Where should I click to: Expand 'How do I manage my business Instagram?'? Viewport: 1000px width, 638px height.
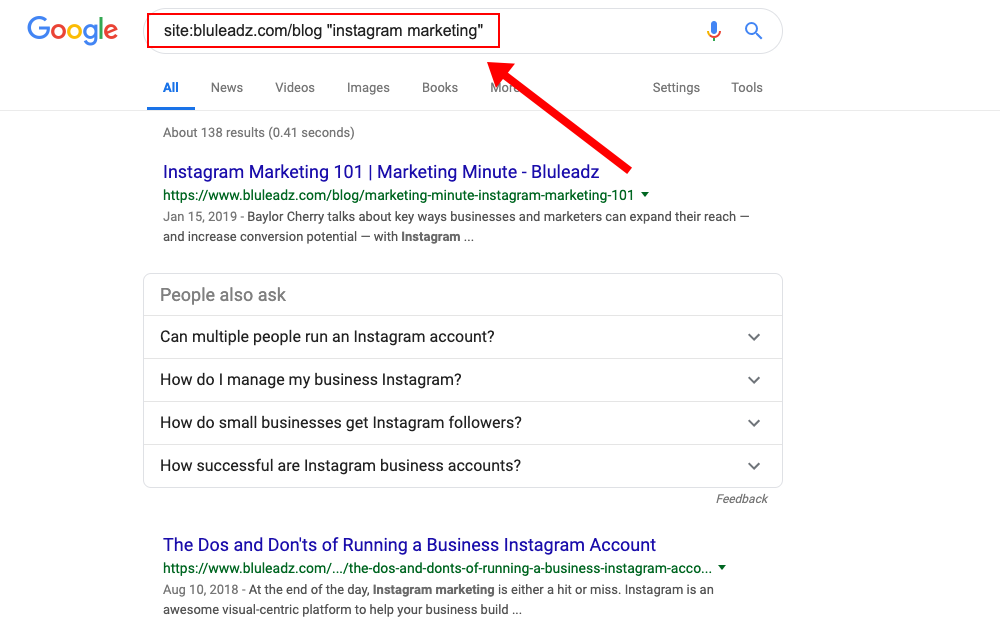click(463, 380)
